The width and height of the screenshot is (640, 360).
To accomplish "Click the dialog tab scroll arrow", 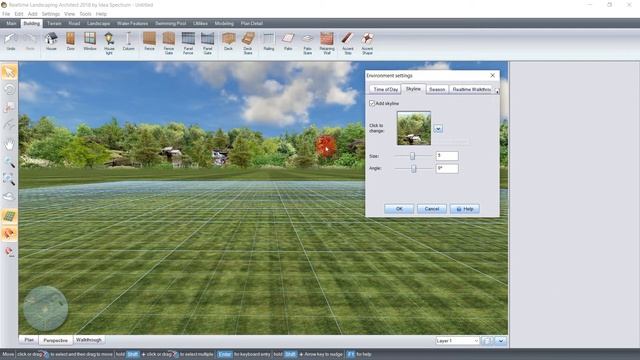I will 497,91.
